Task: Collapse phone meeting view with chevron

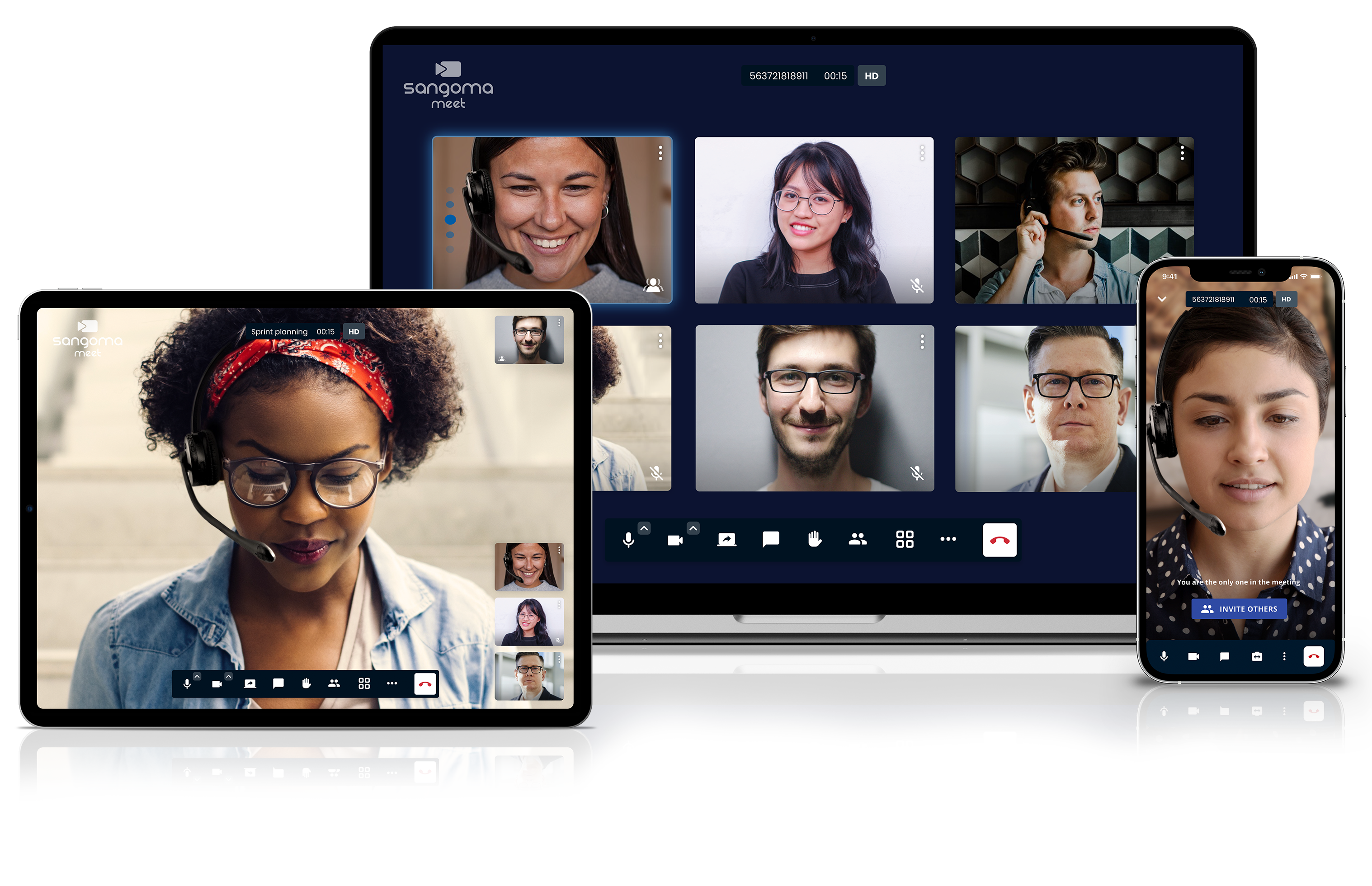Action: (1162, 299)
